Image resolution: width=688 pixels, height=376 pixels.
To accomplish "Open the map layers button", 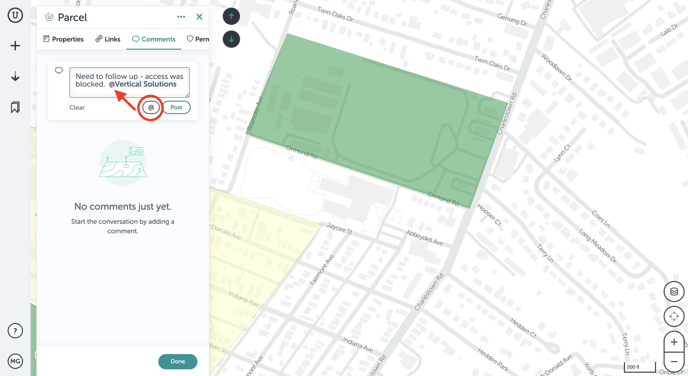I will [674, 292].
